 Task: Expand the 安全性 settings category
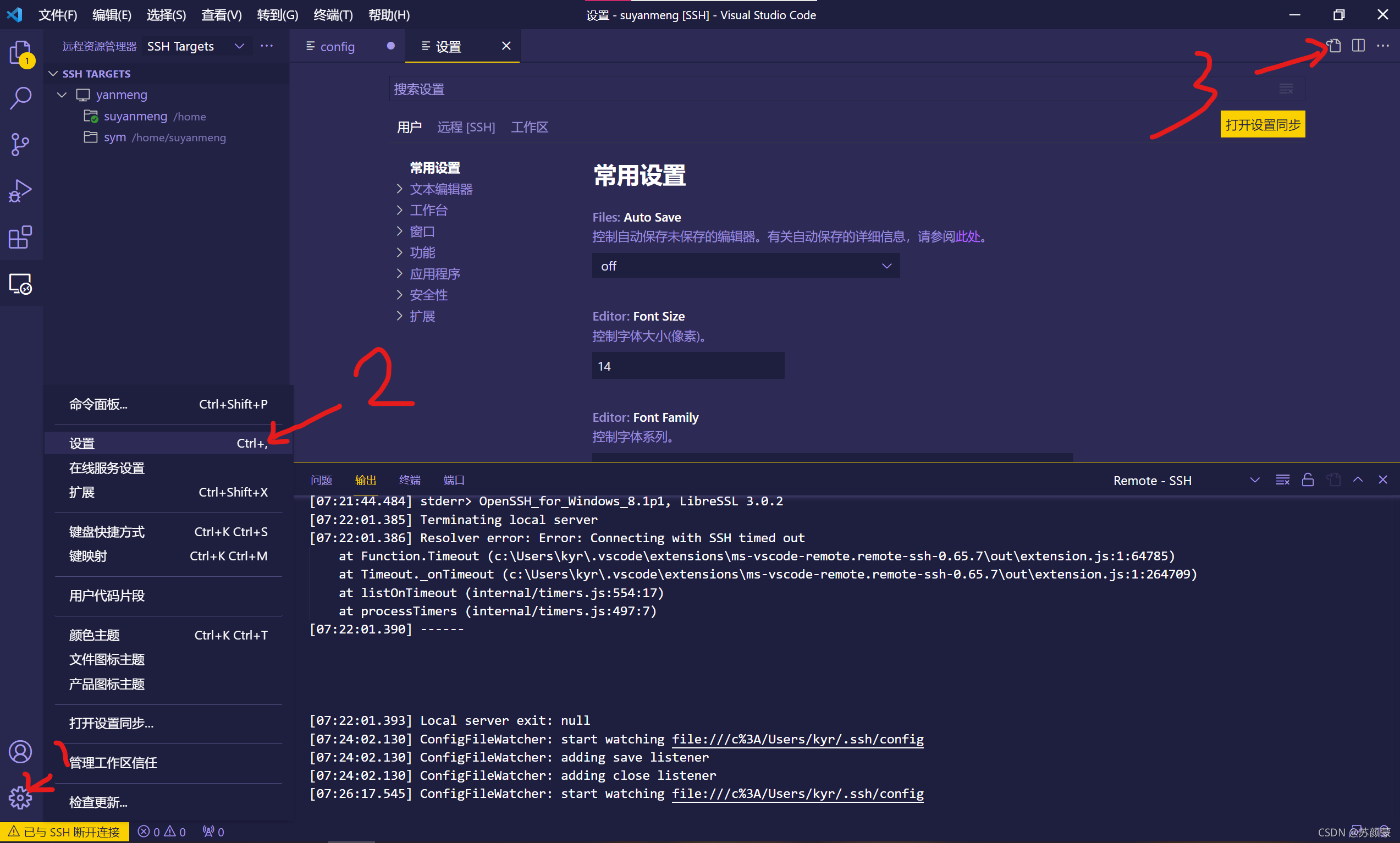(x=400, y=295)
